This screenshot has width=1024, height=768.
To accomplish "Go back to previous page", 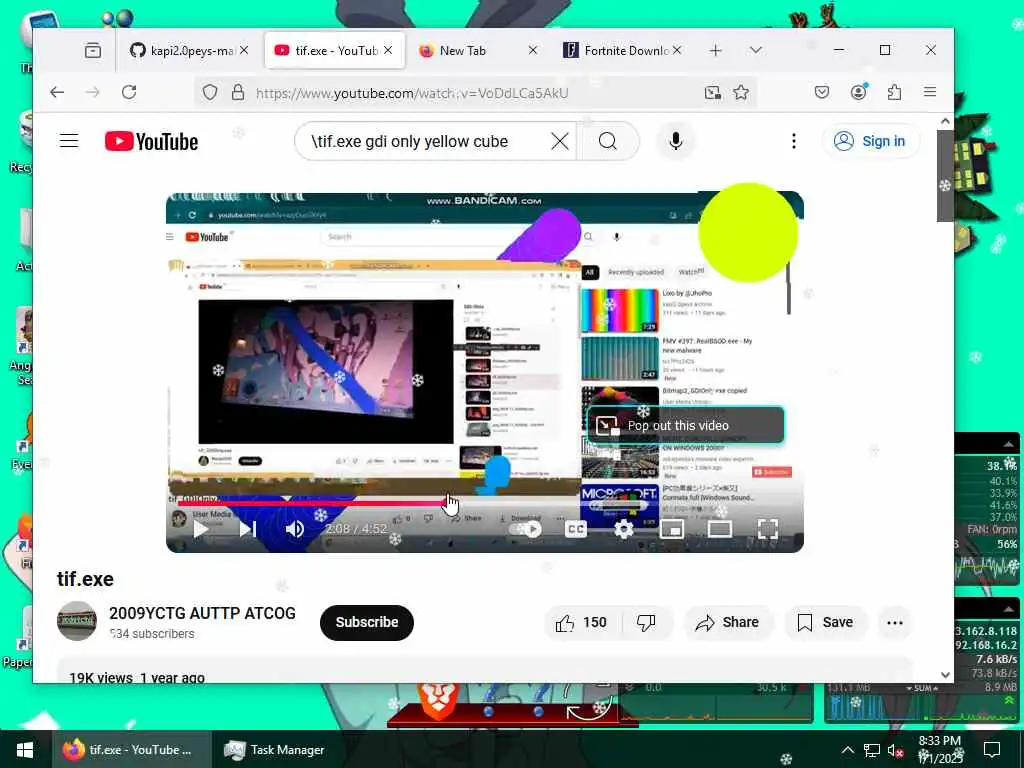I will tap(57, 92).
